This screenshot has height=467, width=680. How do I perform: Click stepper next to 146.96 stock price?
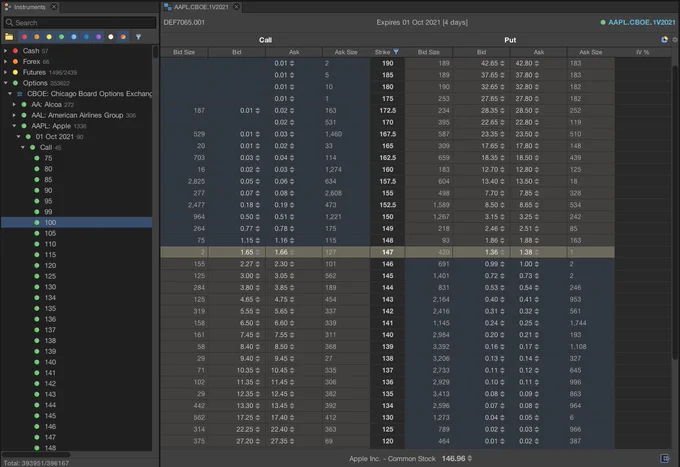[470, 458]
